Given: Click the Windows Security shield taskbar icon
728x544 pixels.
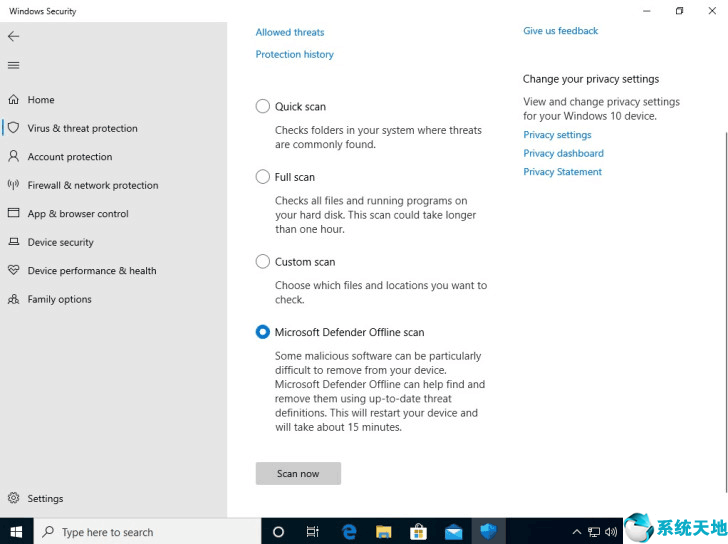Looking at the screenshot, I should (x=488, y=531).
